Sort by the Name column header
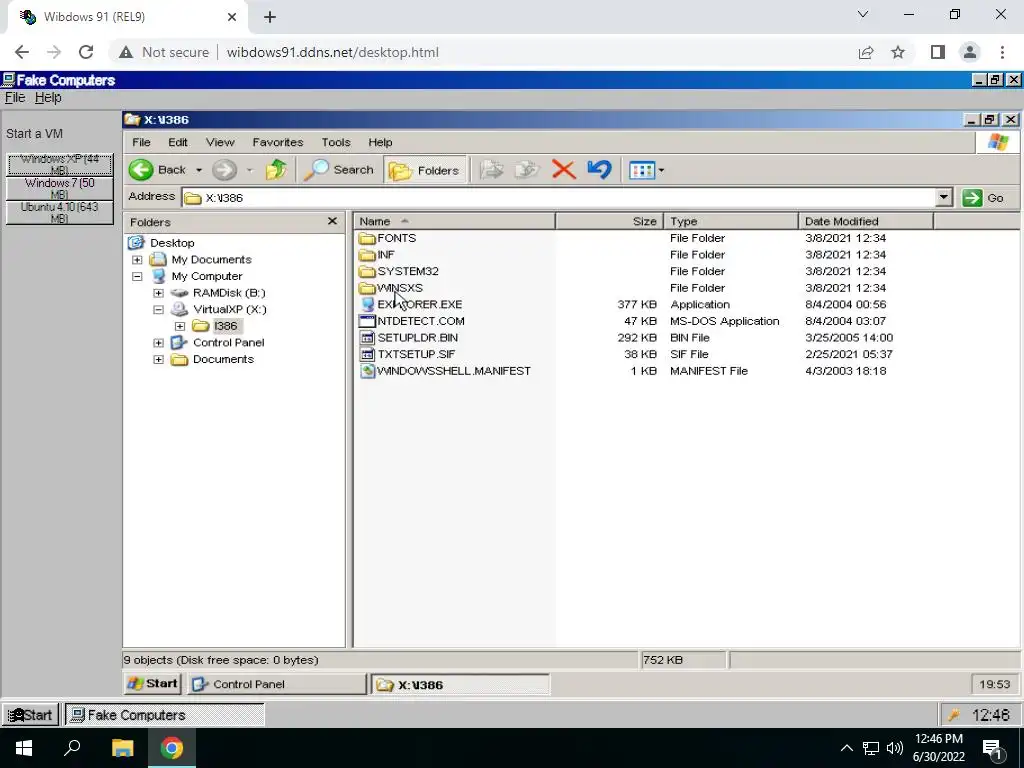The image size is (1024, 768). (455, 221)
